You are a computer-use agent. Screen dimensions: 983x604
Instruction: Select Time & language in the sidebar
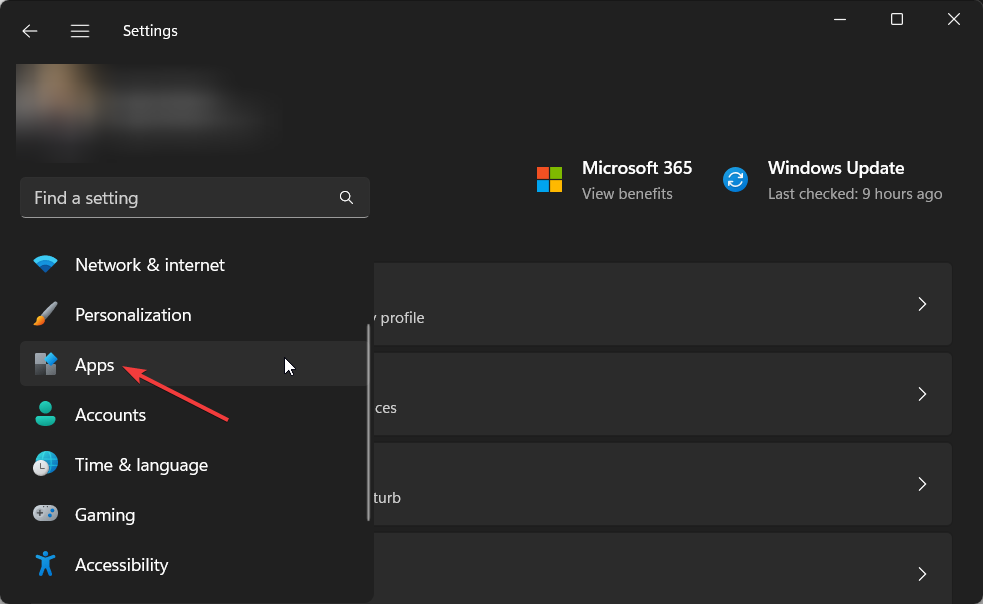click(141, 465)
